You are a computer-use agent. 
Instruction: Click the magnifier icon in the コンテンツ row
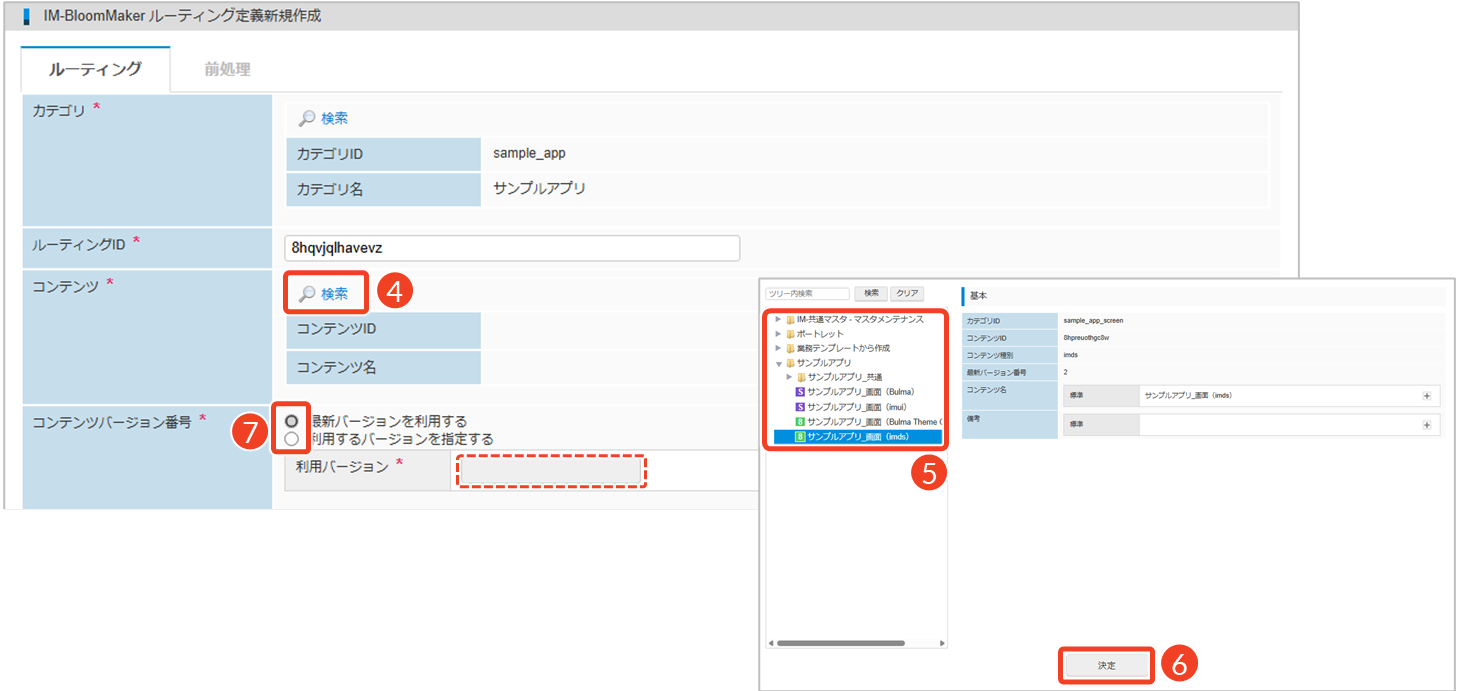307,294
